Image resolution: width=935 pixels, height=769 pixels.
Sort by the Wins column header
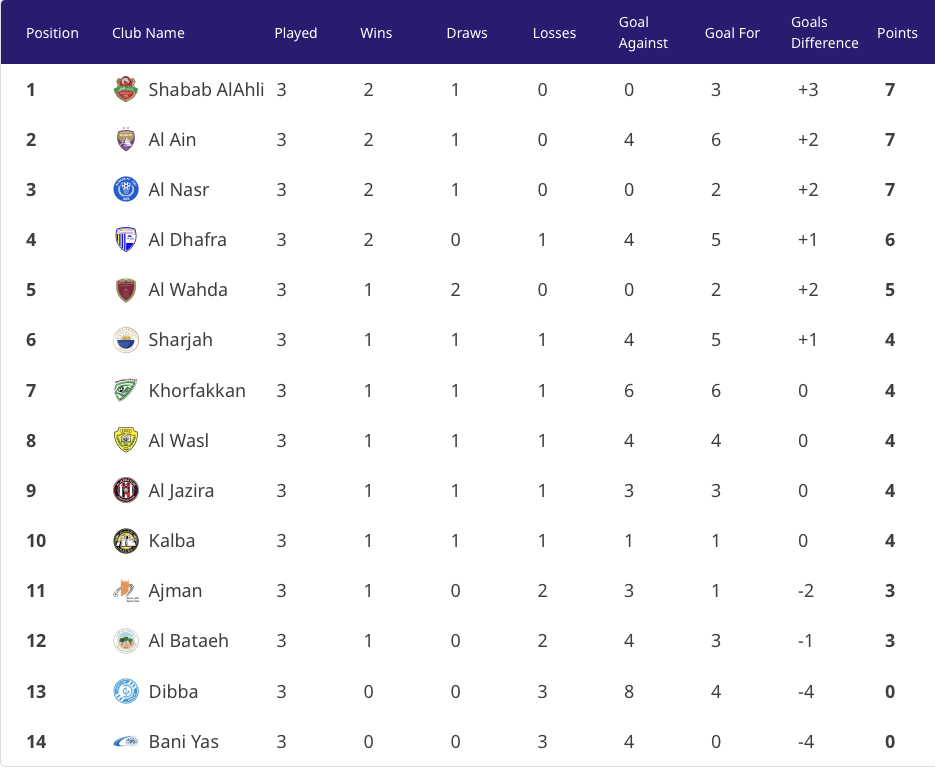coord(376,33)
